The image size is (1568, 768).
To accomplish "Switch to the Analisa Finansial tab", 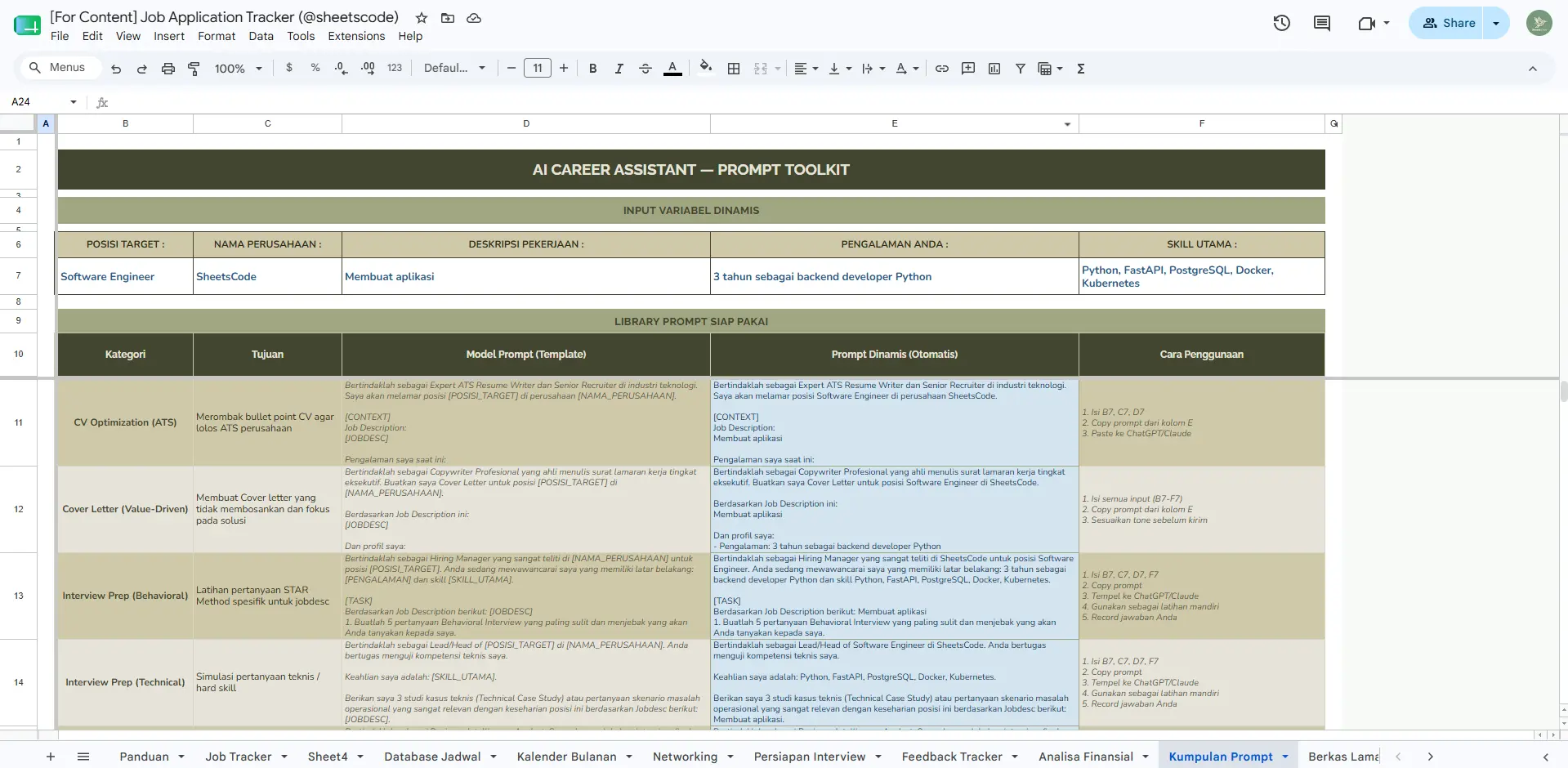I will pyautogui.click(x=1085, y=757).
